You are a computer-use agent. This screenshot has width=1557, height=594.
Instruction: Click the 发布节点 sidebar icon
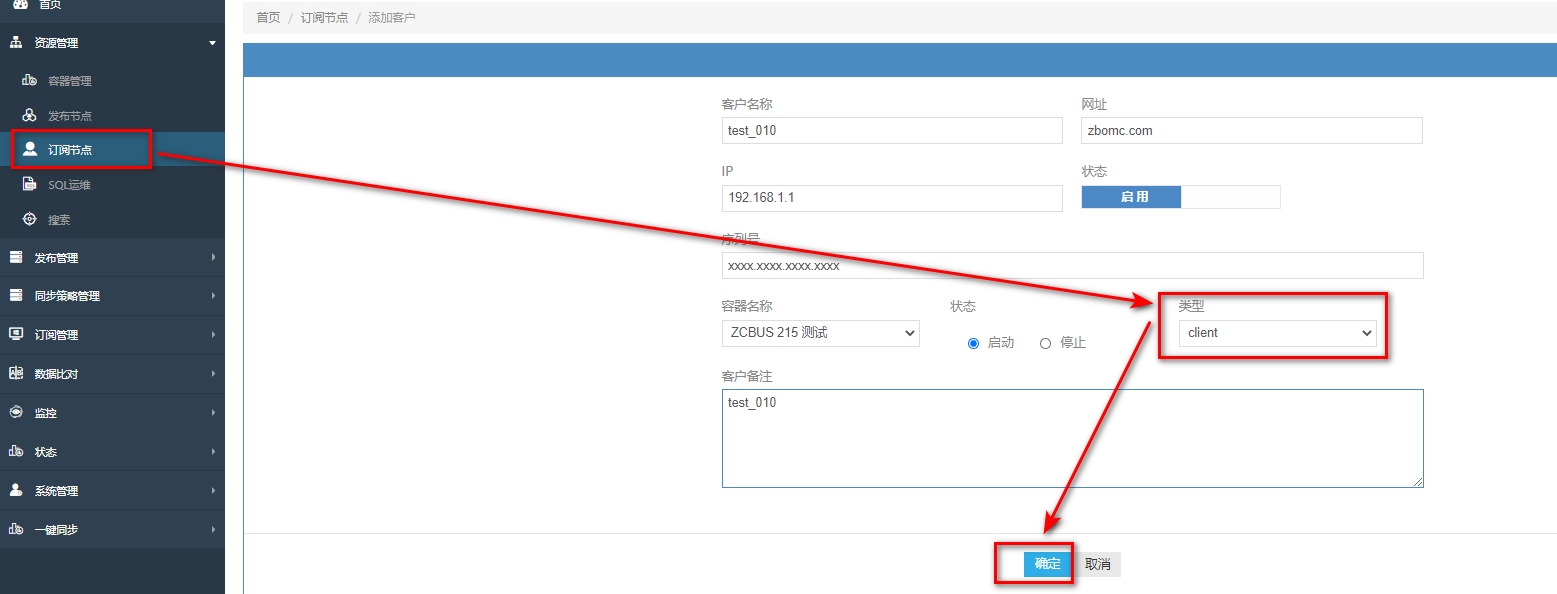[30, 115]
